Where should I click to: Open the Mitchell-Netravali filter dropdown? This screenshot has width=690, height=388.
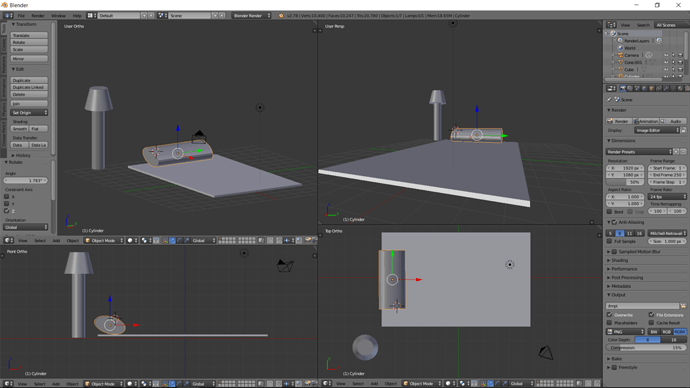click(668, 233)
